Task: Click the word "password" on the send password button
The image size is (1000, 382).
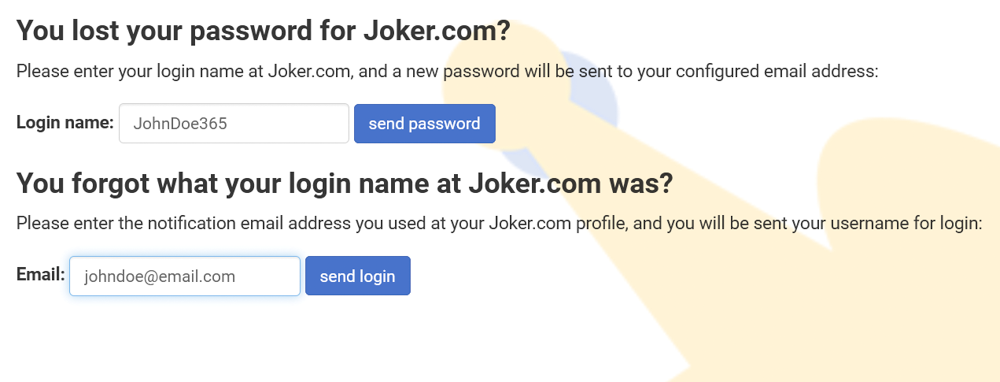Action: click(x=444, y=124)
